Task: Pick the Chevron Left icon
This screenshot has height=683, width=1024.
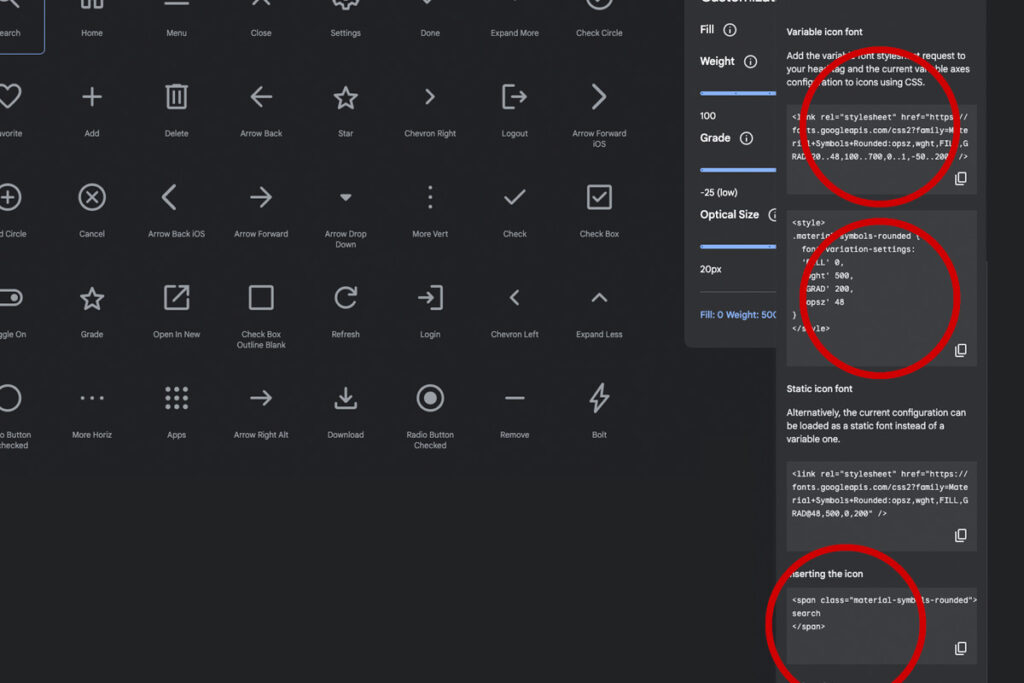Action: (515, 298)
